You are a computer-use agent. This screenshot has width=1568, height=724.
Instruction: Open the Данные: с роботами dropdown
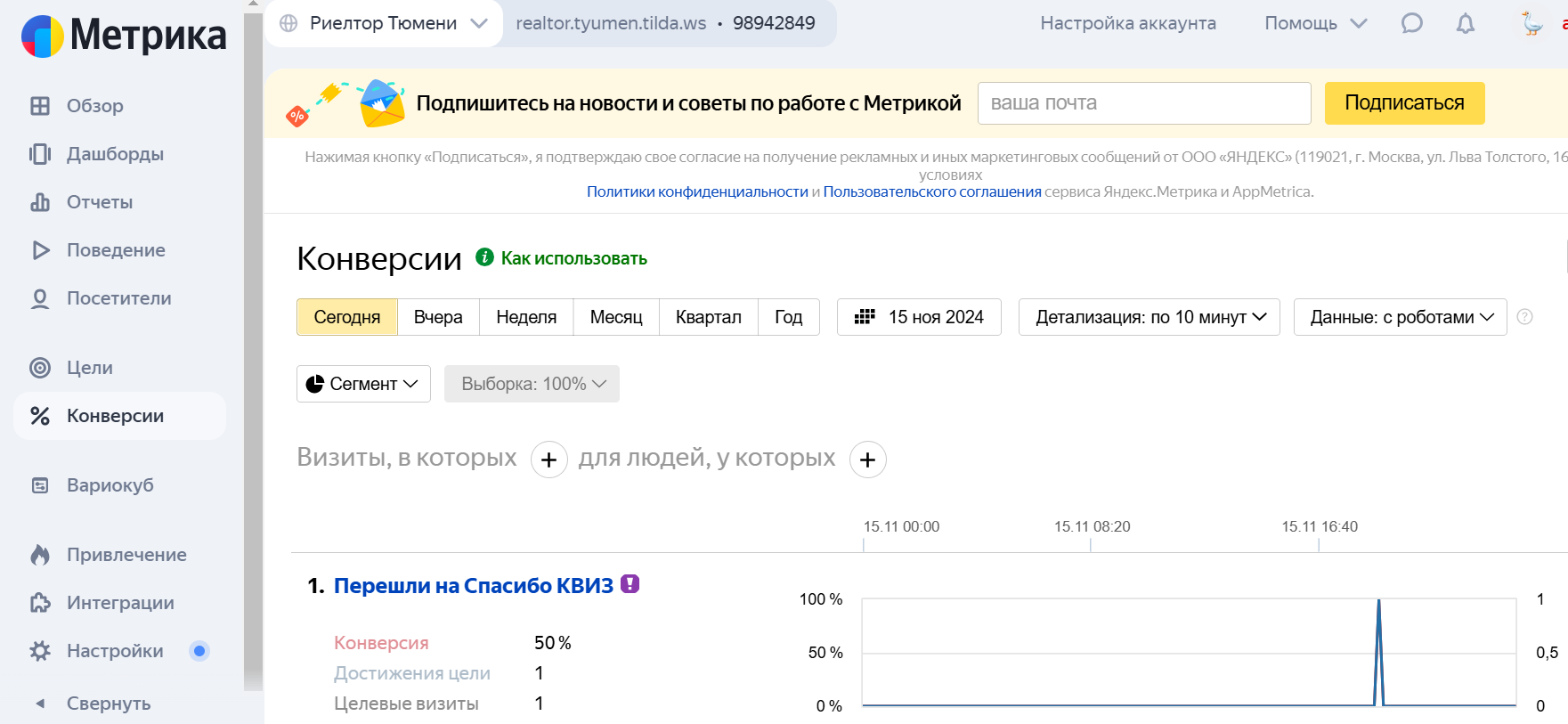click(1401, 317)
